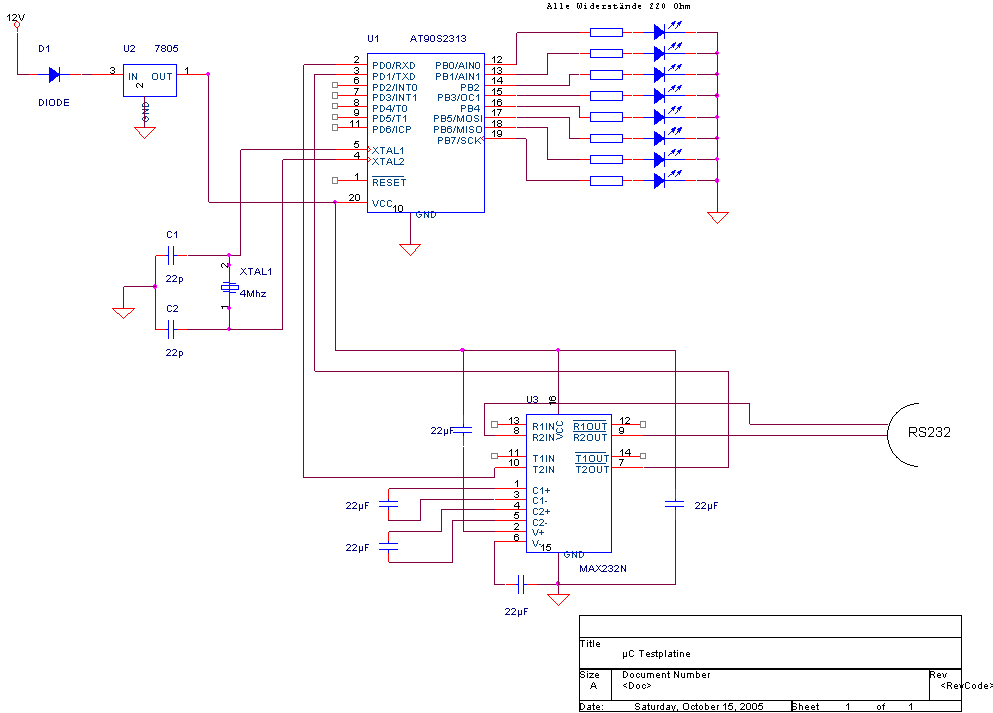
Task: Click the 7805 regulator box U2
Action: pos(149,80)
